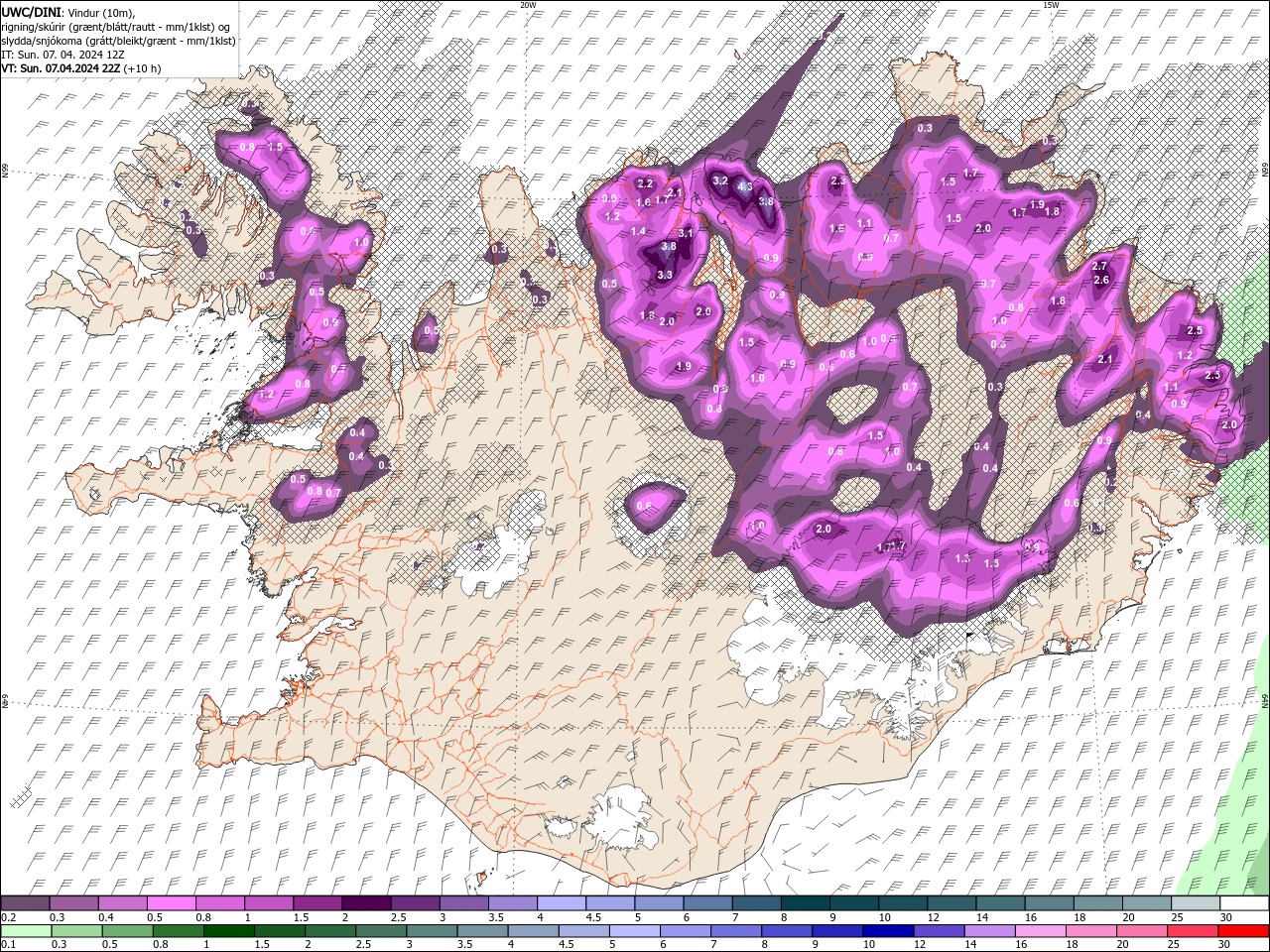Pick the bright pink 0.5 swatch in upper legend
Screen dimensions: 1270x952
(x=171, y=903)
